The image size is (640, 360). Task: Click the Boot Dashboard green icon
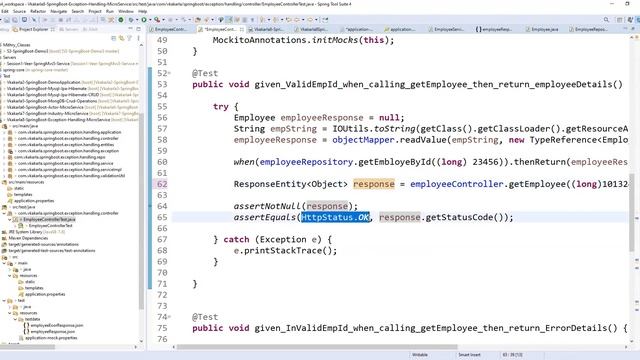pyautogui.click(x=121, y=20)
